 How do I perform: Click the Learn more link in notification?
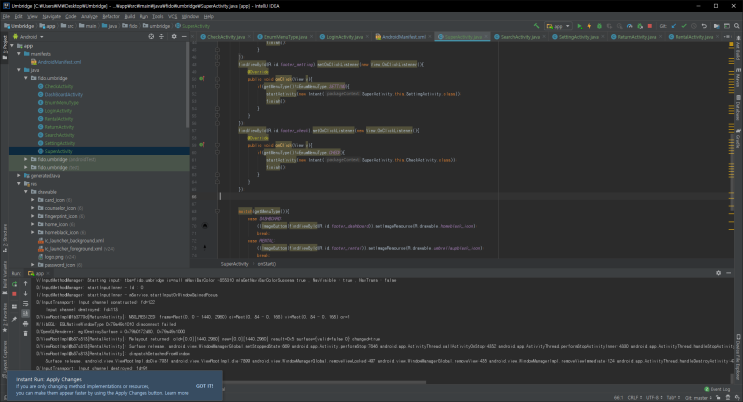[x=176, y=393]
